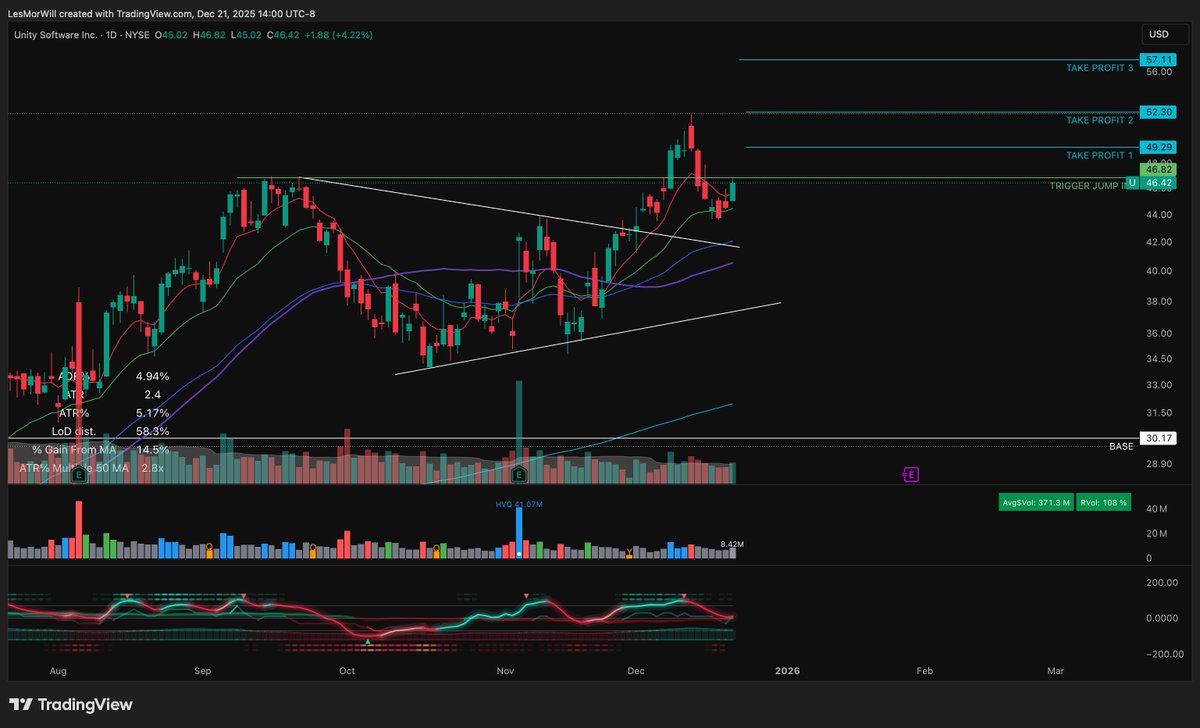Click the 30.17 base price label
The width and height of the screenshot is (1200, 728).
[x=1160, y=437]
